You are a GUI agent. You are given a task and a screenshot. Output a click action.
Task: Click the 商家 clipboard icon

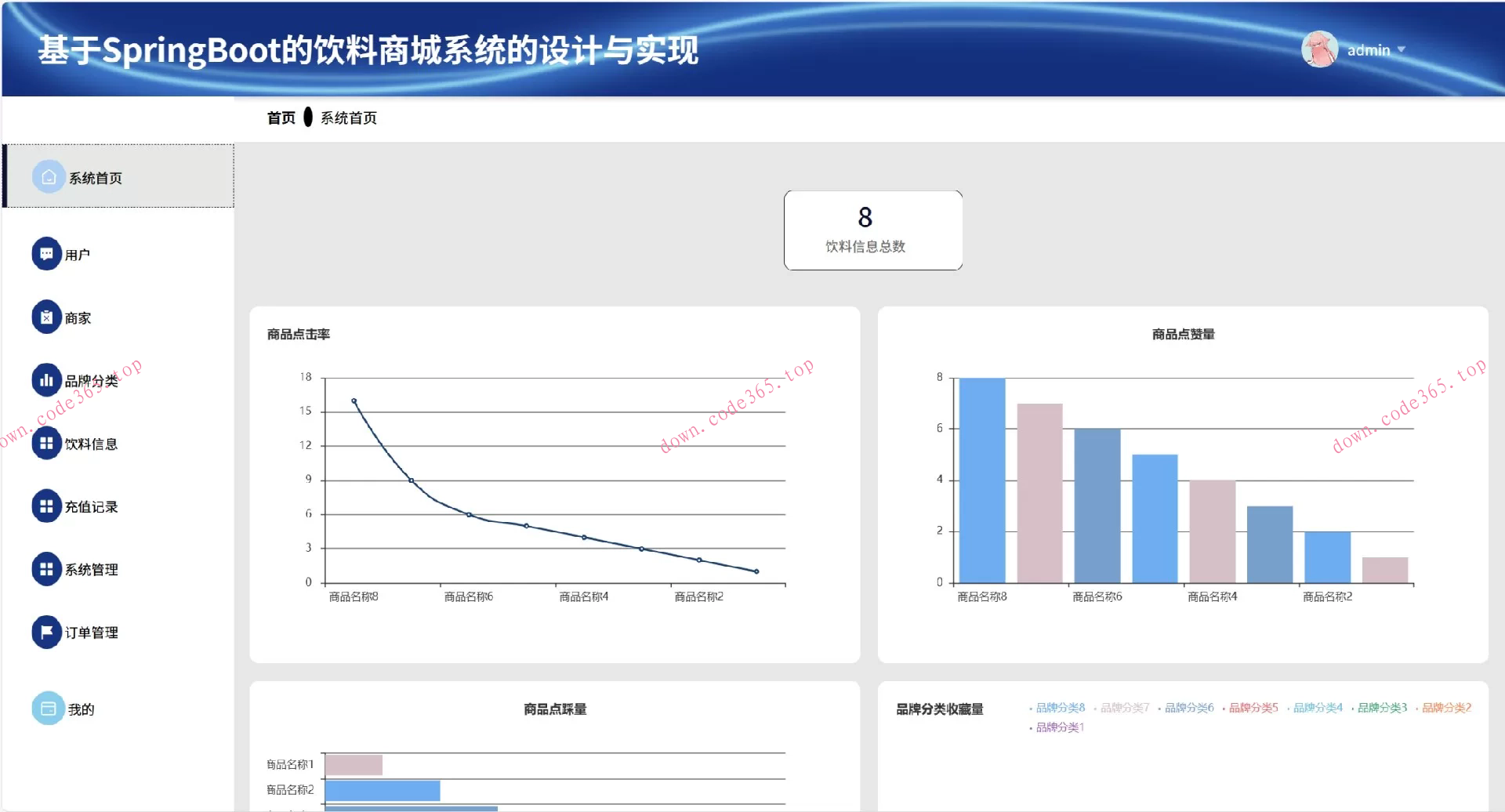[x=46, y=317]
